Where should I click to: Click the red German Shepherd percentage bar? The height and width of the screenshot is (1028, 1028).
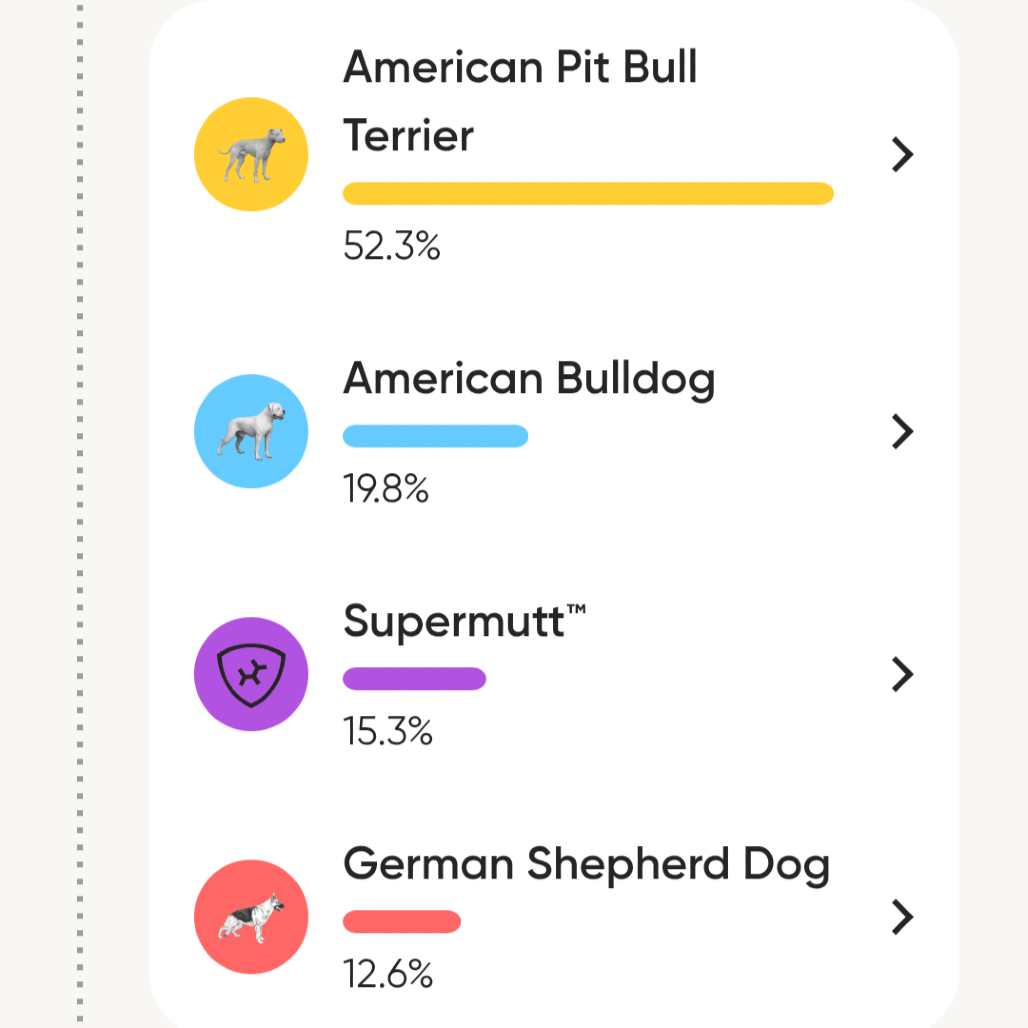click(x=402, y=922)
